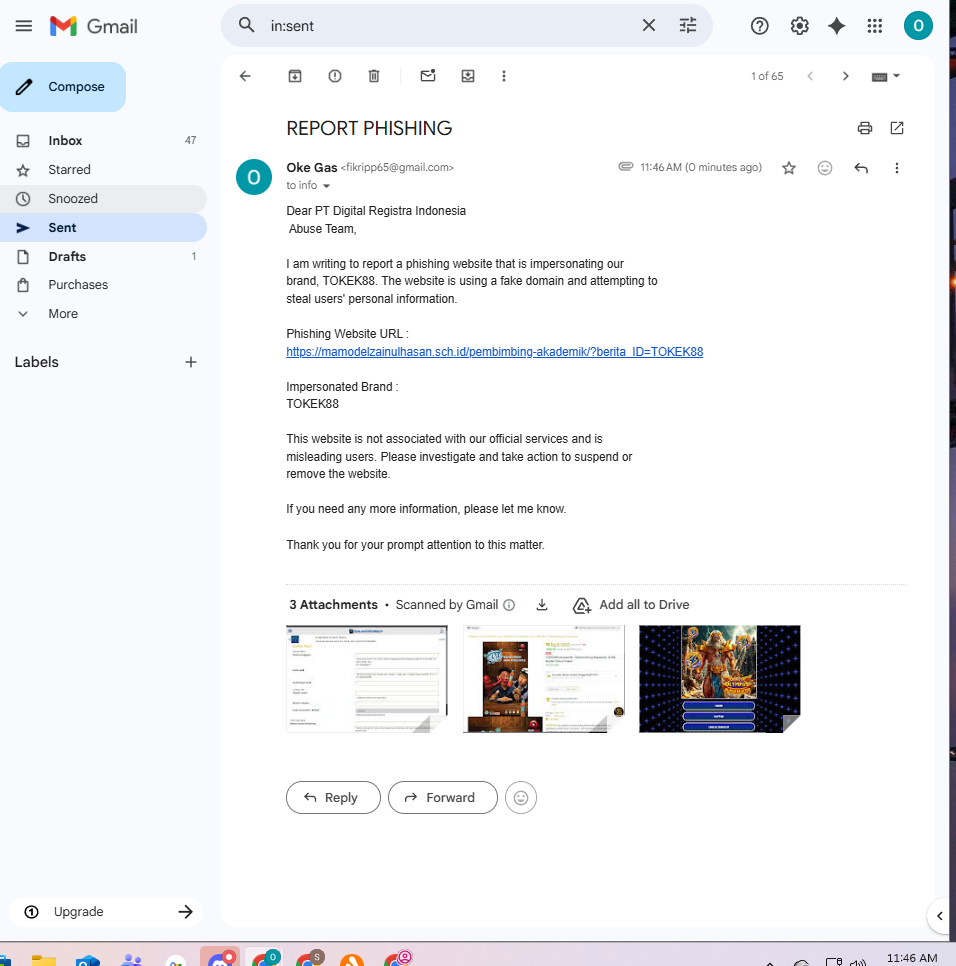
Task: Click the emoji reaction button beside Forward
Action: [x=521, y=798]
